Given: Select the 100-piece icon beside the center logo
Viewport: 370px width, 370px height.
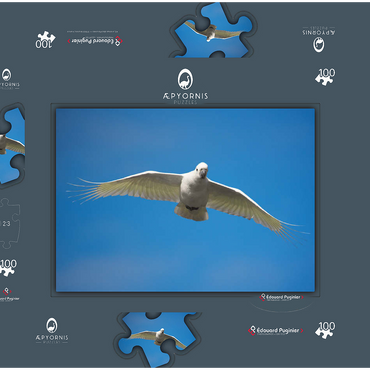Looking at the screenshot, I should [325, 77].
